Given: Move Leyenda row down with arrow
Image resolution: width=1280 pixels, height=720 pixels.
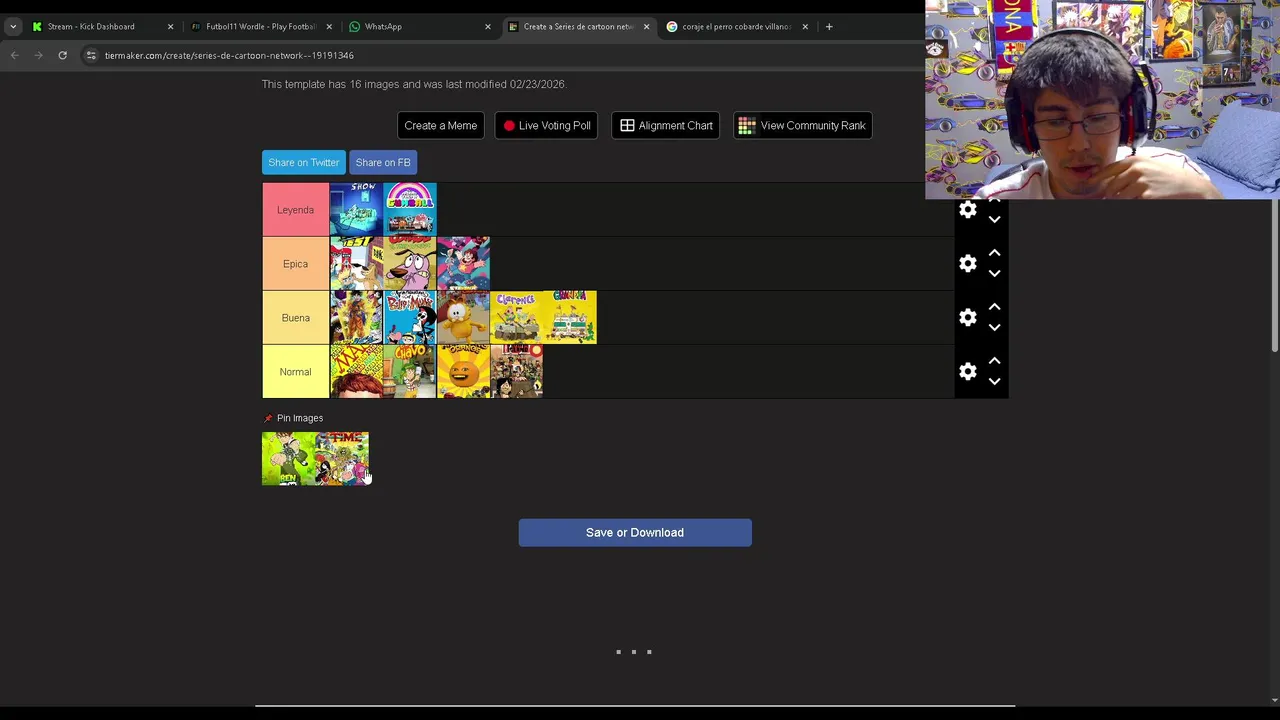Looking at the screenshot, I should click(x=994, y=219).
